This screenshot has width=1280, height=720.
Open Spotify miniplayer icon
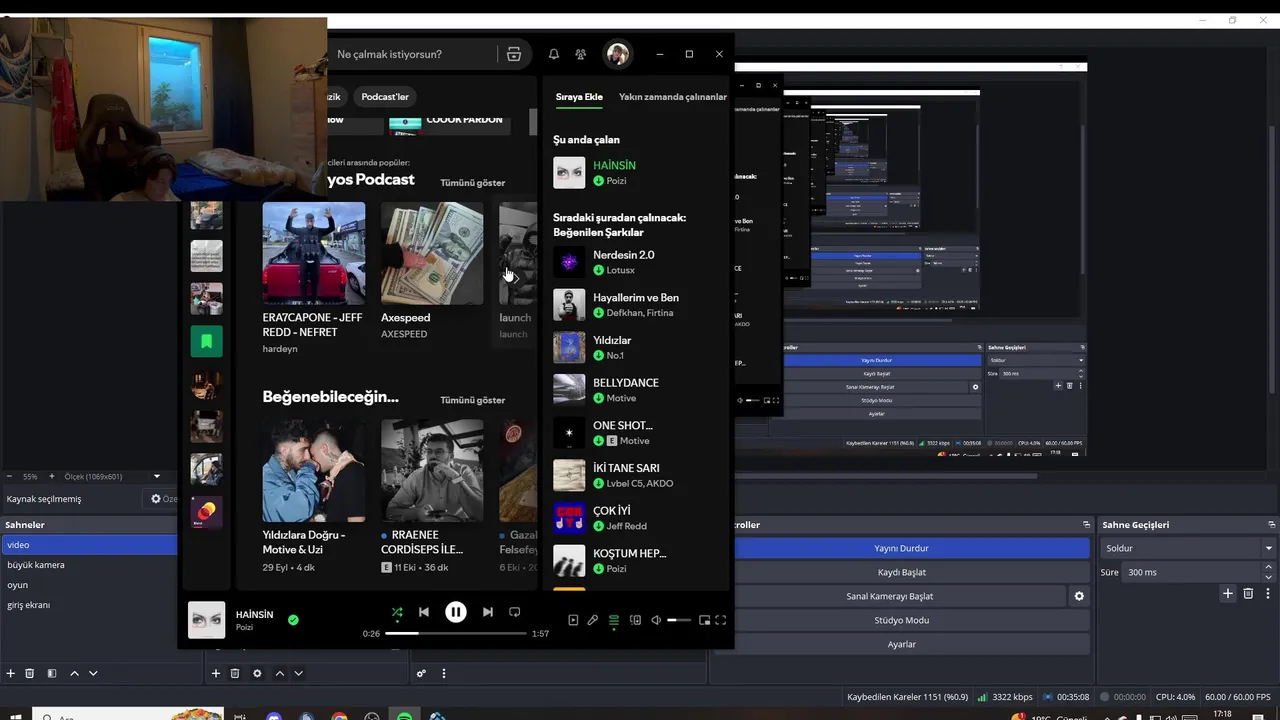tap(704, 620)
